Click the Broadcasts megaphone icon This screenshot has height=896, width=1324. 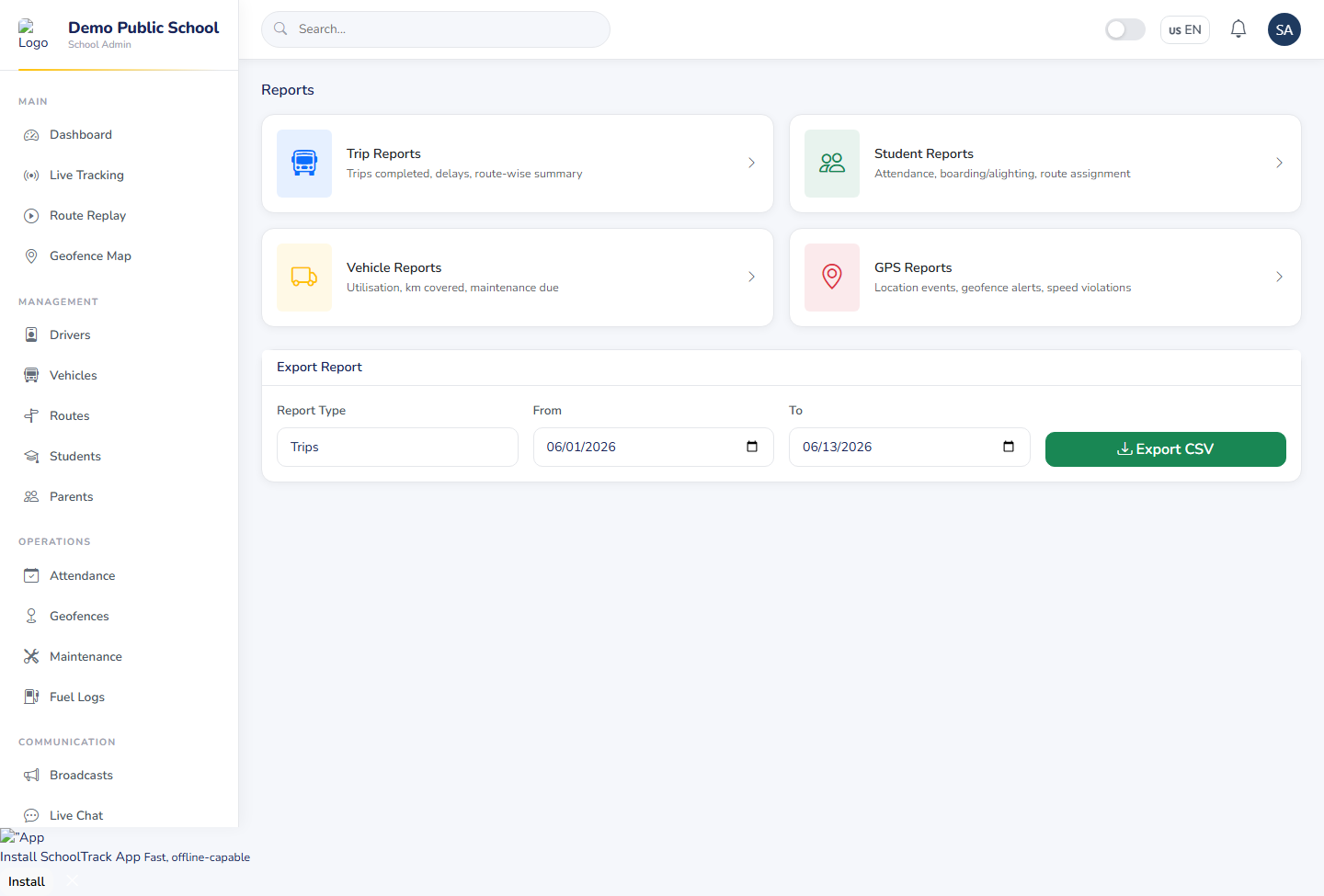point(31,776)
